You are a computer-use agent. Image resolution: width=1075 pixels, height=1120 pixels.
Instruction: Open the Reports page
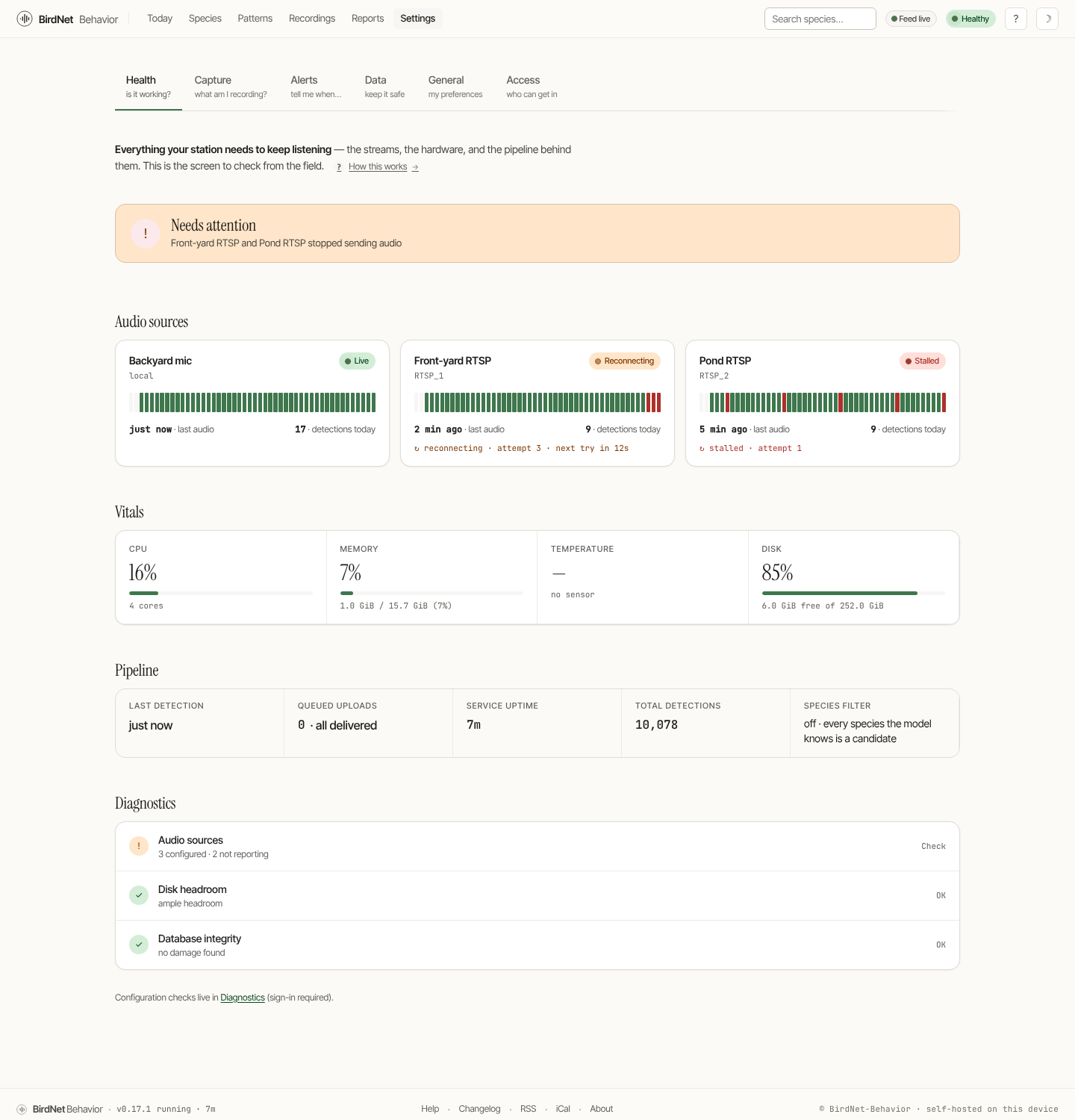click(368, 19)
